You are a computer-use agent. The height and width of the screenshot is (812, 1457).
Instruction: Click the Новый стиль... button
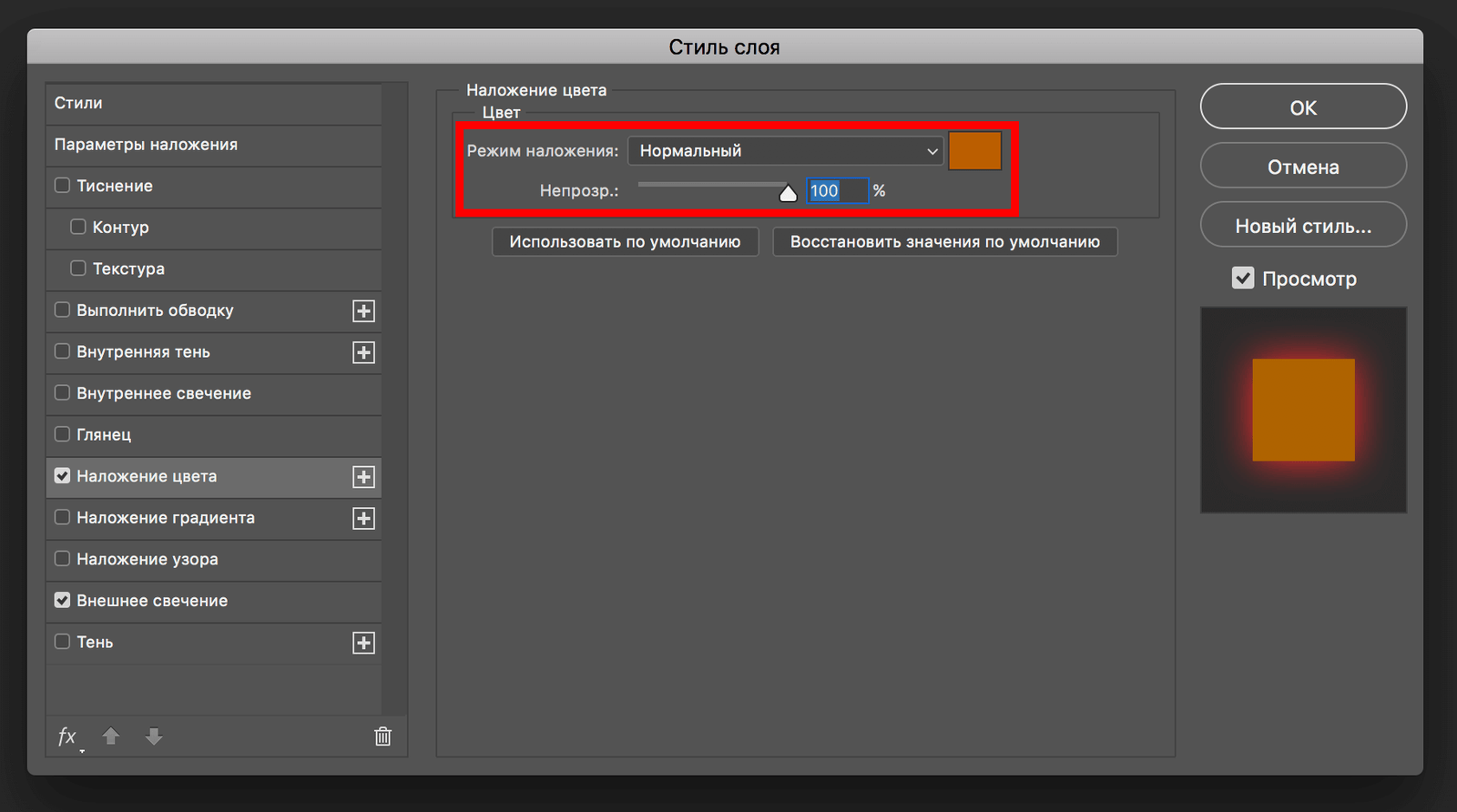[x=1303, y=225]
